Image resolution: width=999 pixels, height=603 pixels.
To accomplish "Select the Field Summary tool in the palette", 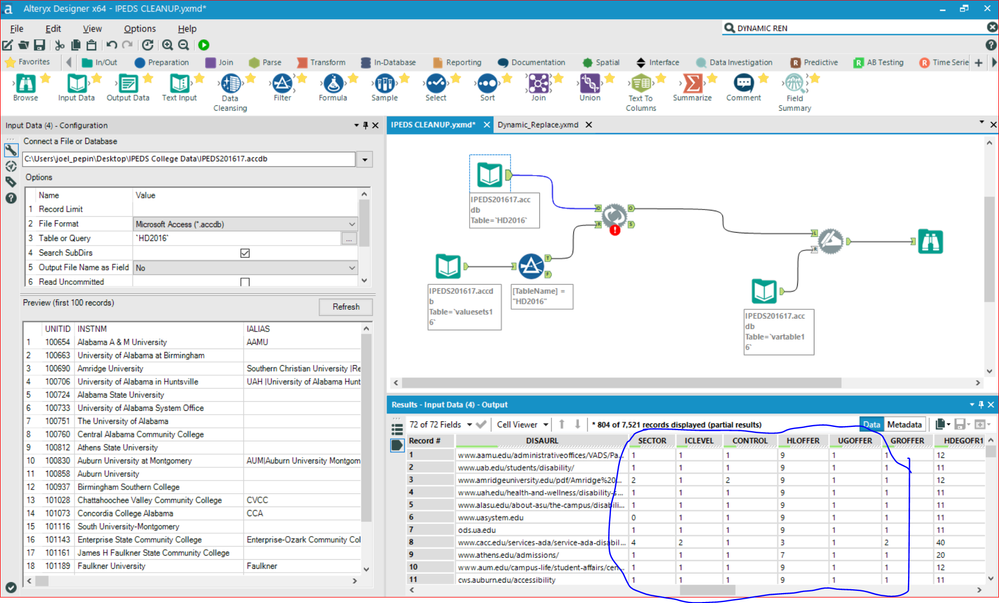I will click(794, 92).
